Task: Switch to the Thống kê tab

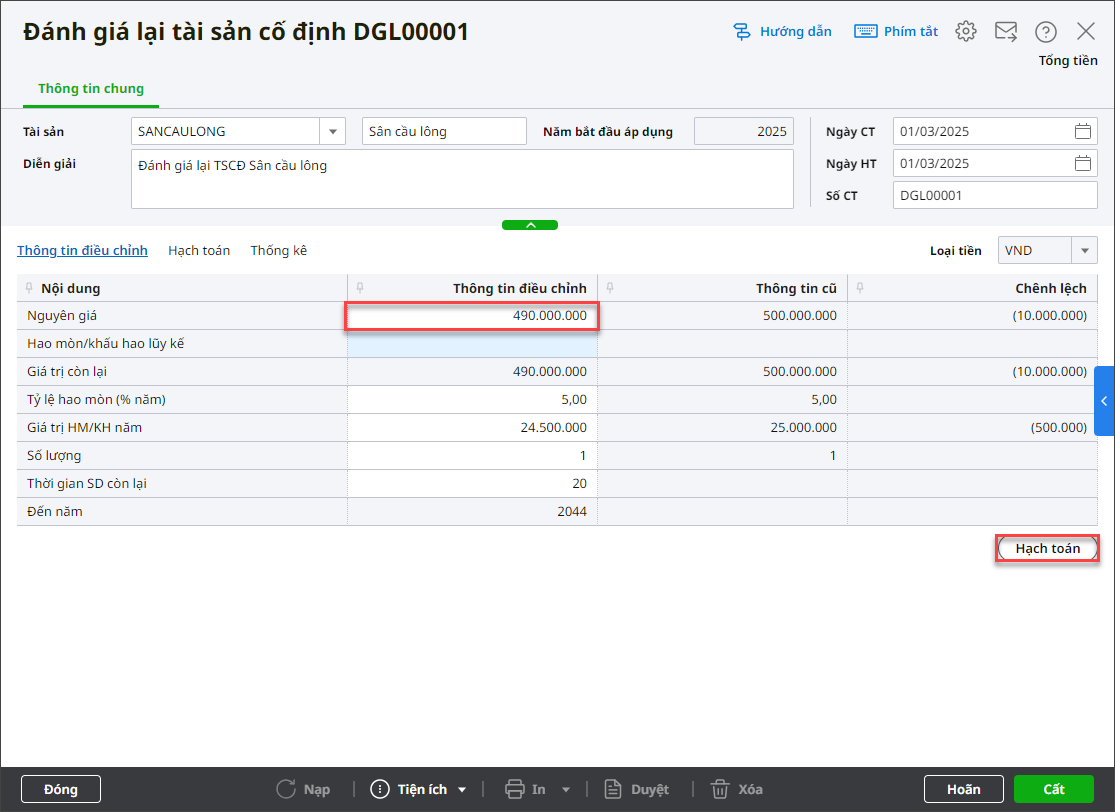Action: [x=278, y=250]
